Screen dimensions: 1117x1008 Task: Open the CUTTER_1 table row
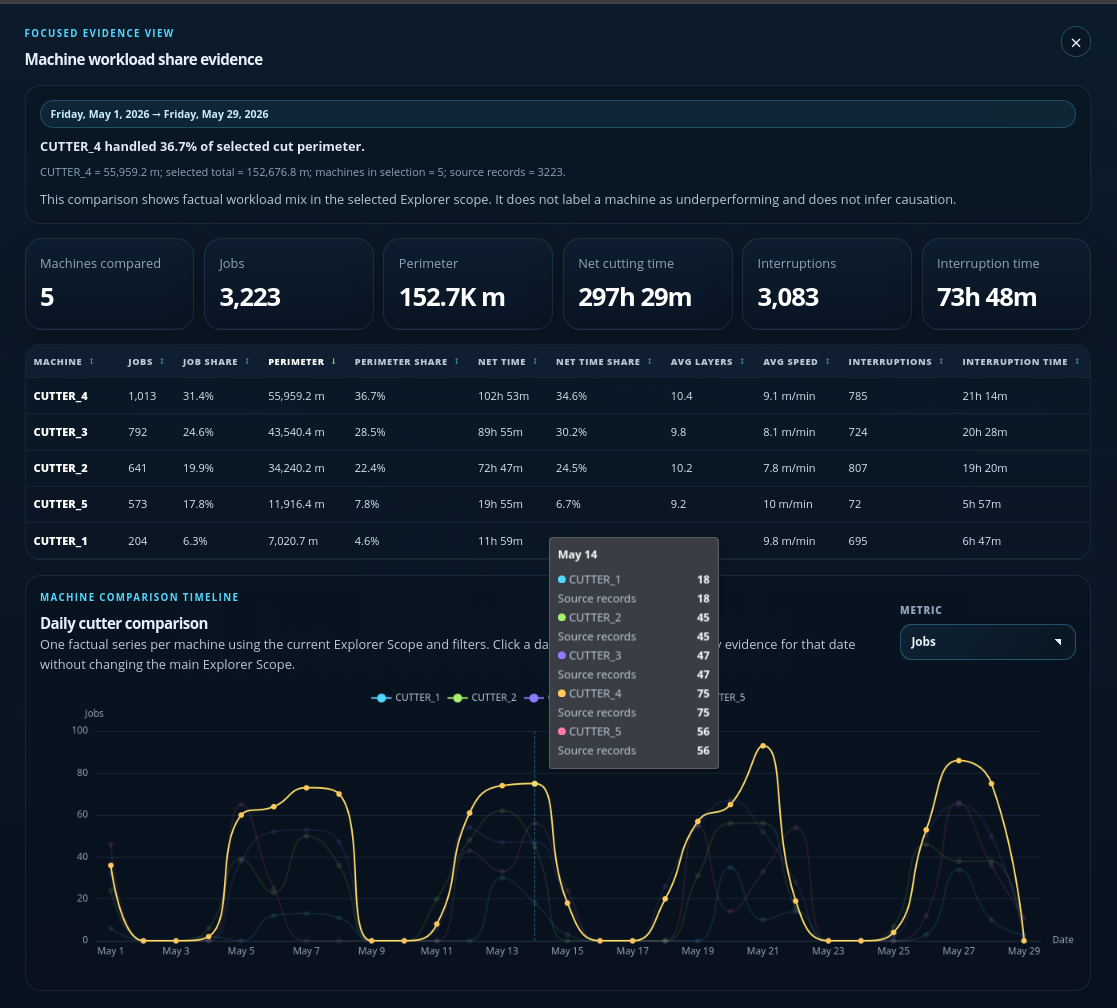click(x=557, y=541)
